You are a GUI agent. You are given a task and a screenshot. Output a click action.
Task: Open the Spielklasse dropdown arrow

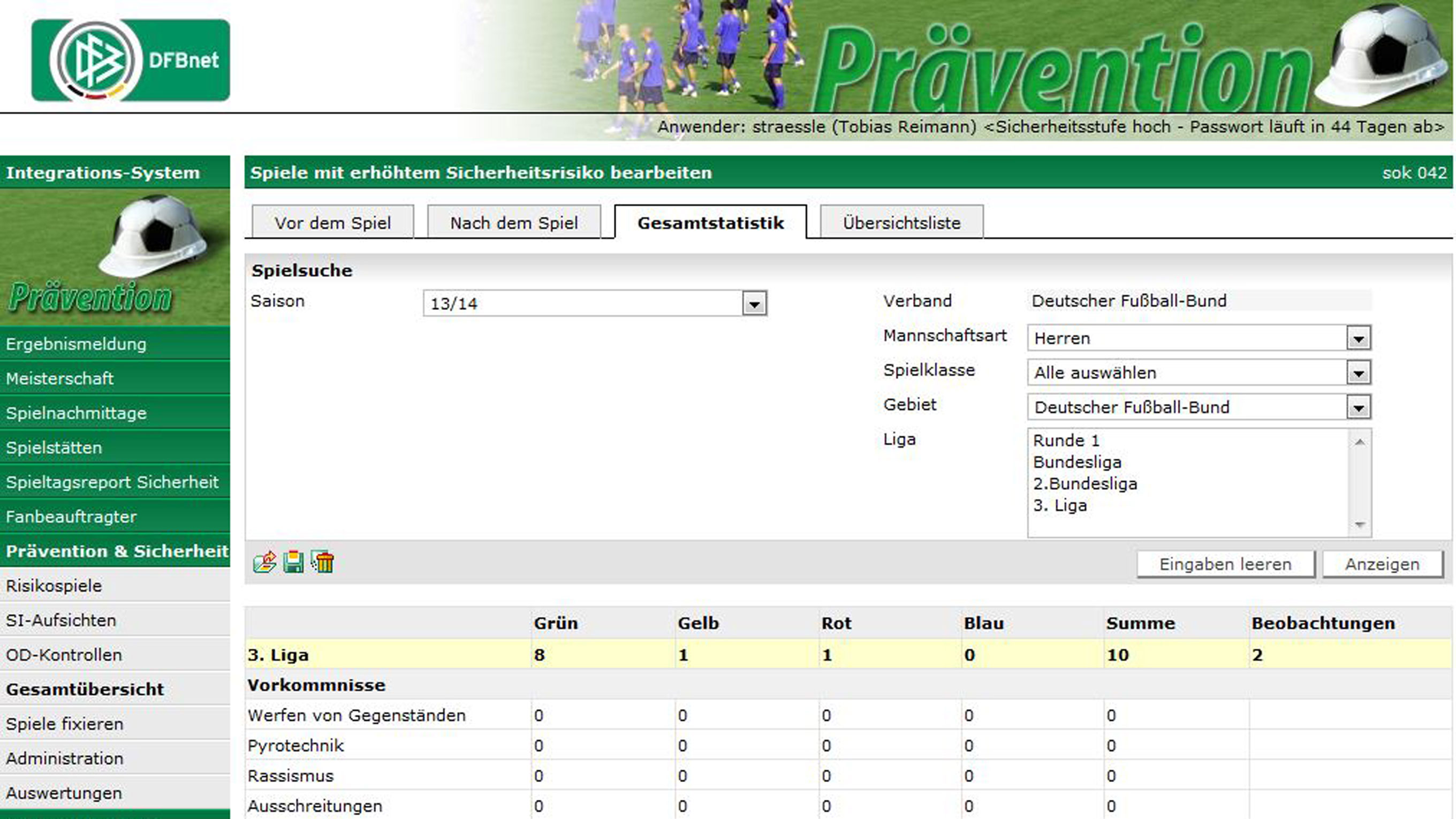pos(1358,373)
